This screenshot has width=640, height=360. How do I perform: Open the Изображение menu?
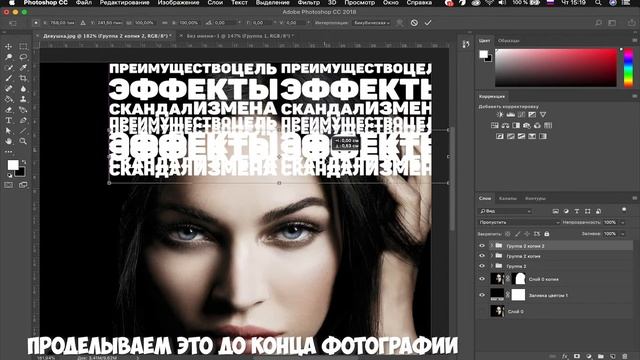pyautogui.click(x=178, y=2)
